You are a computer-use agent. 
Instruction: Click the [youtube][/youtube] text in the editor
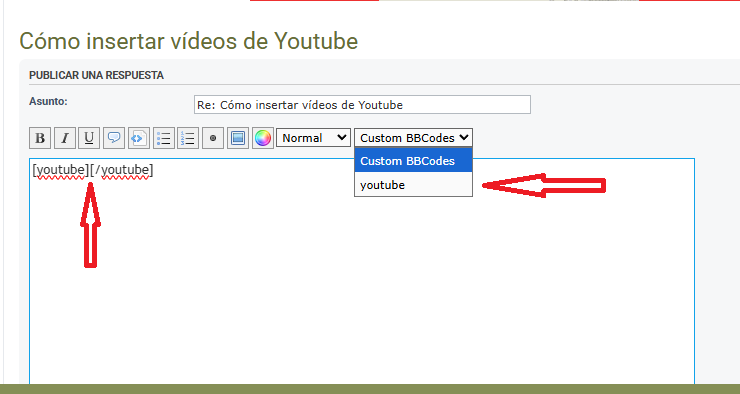click(x=92, y=170)
